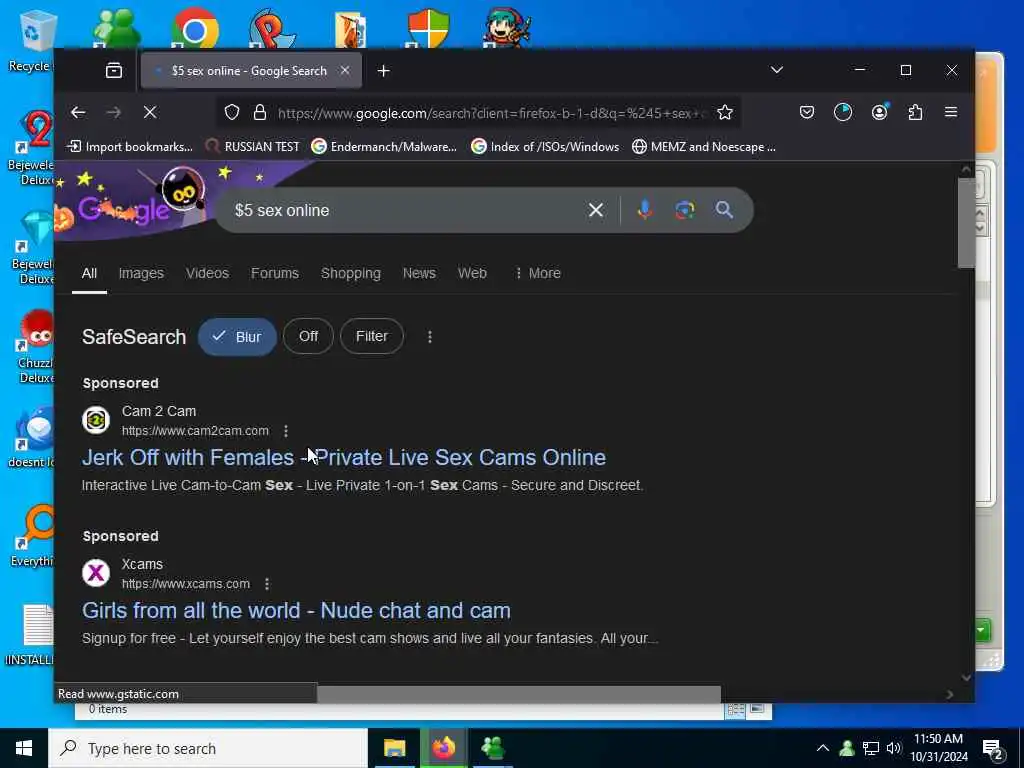The height and width of the screenshot is (768, 1024).
Task: Open the network tray icon
Action: pyautogui.click(x=871, y=748)
